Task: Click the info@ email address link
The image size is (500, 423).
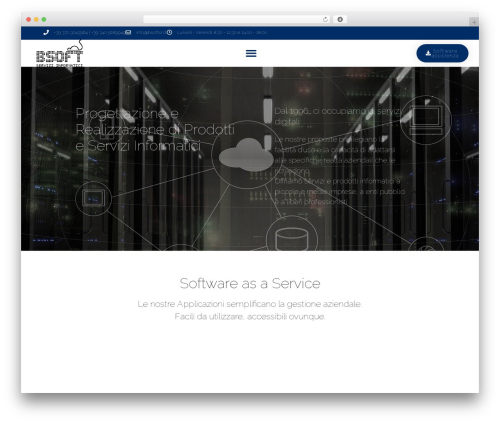Action: coord(151,32)
